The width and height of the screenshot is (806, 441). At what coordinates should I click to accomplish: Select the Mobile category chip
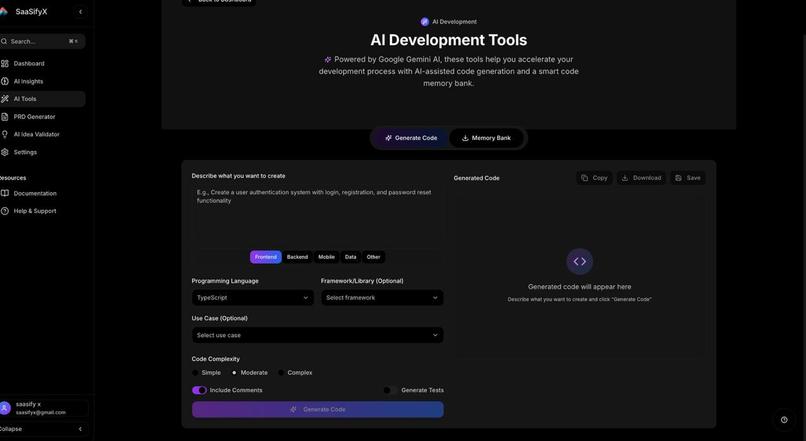pyautogui.click(x=326, y=257)
